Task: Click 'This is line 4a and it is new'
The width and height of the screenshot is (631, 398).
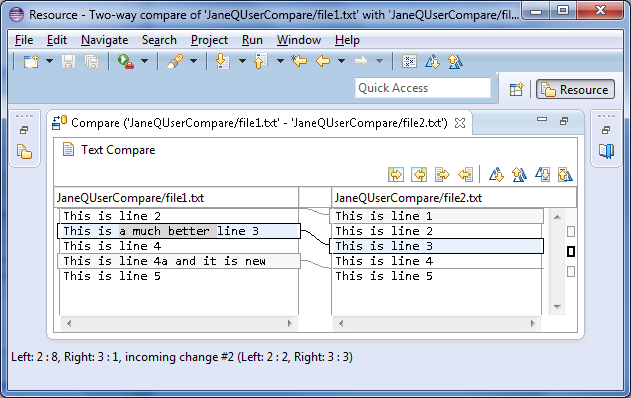Action: click(179, 261)
